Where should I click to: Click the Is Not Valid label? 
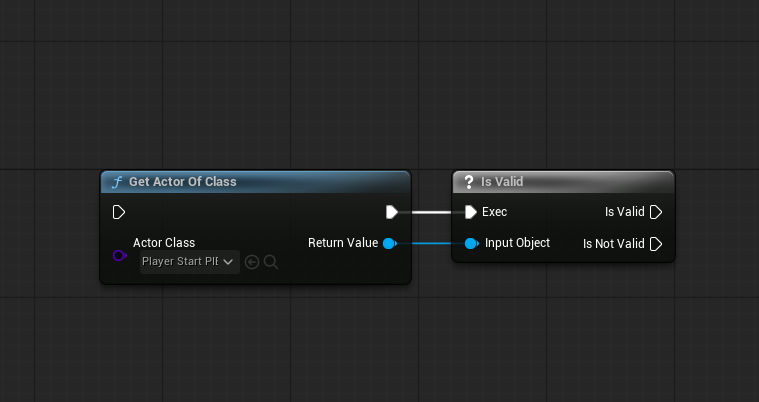pos(614,244)
